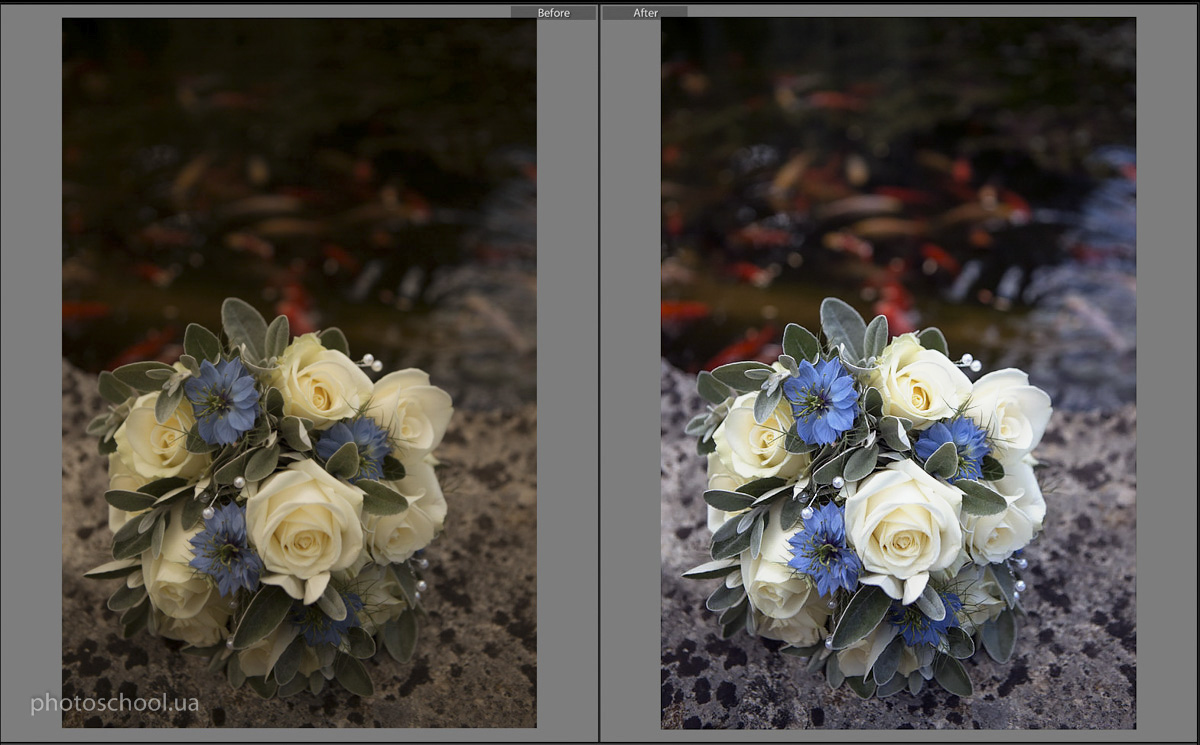Click the rightmost white rose in After photo
This screenshot has width=1200, height=745.
point(1010,412)
